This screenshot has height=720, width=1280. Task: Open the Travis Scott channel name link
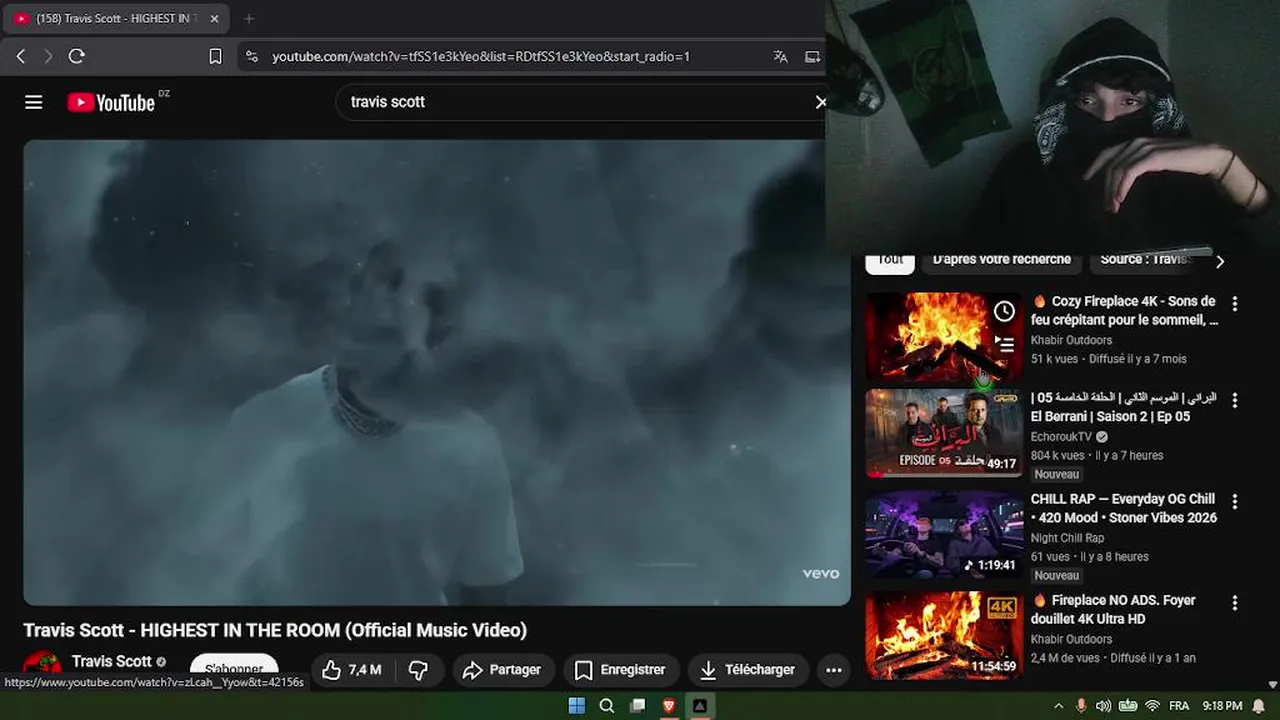tap(112, 661)
